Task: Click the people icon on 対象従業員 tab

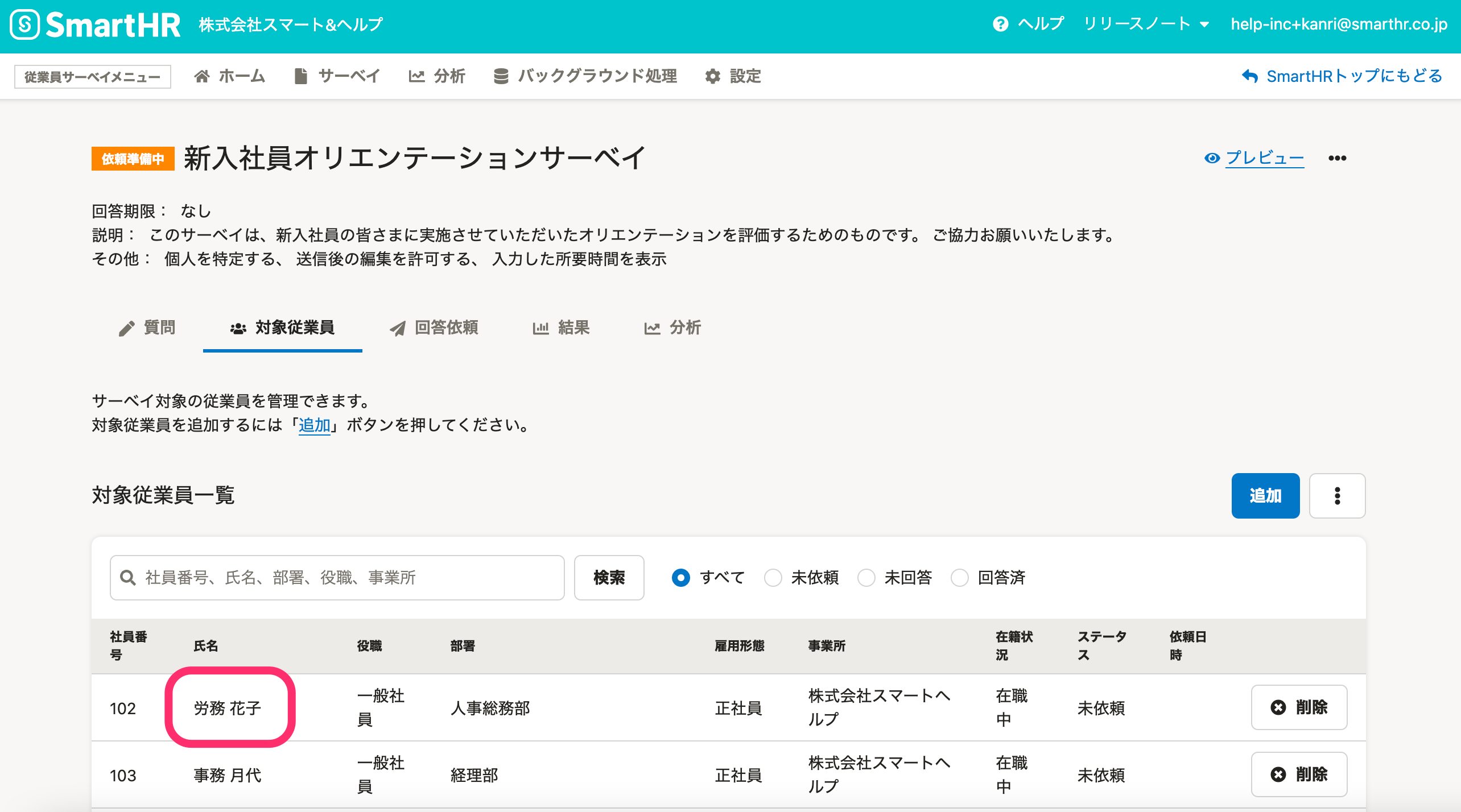Action: [x=238, y=329]
